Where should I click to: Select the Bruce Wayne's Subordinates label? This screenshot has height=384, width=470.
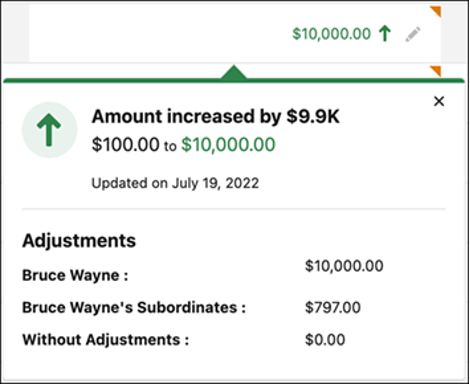click(134, 308)
